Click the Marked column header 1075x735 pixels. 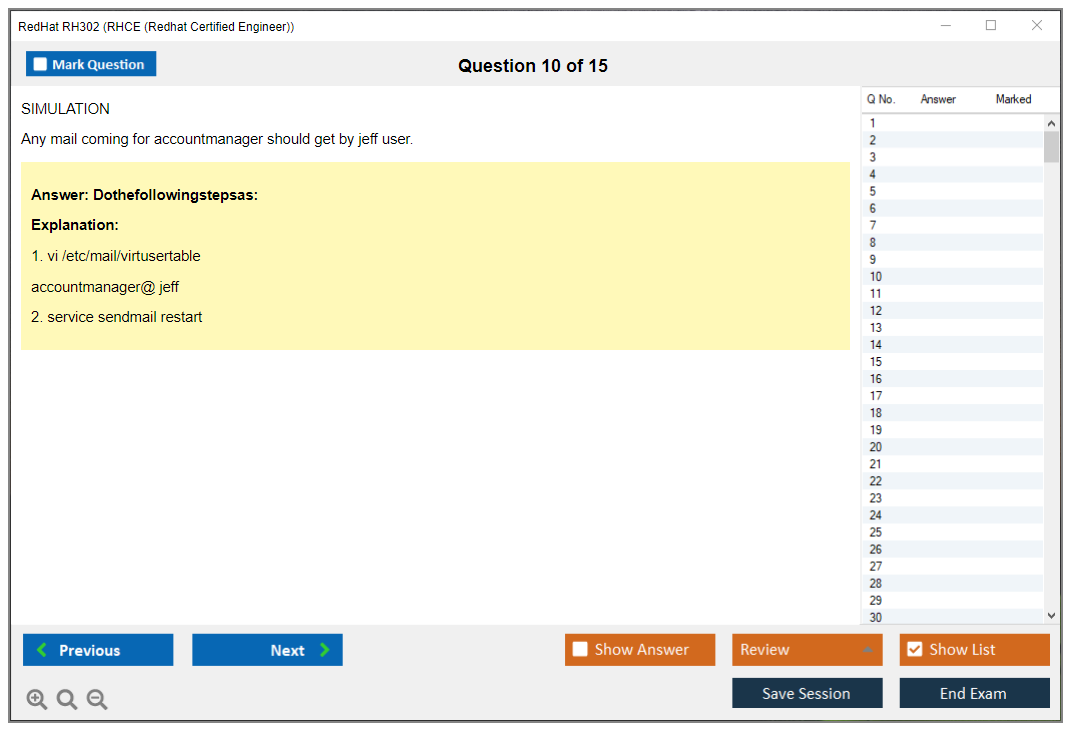click(x=1013, y=100)
